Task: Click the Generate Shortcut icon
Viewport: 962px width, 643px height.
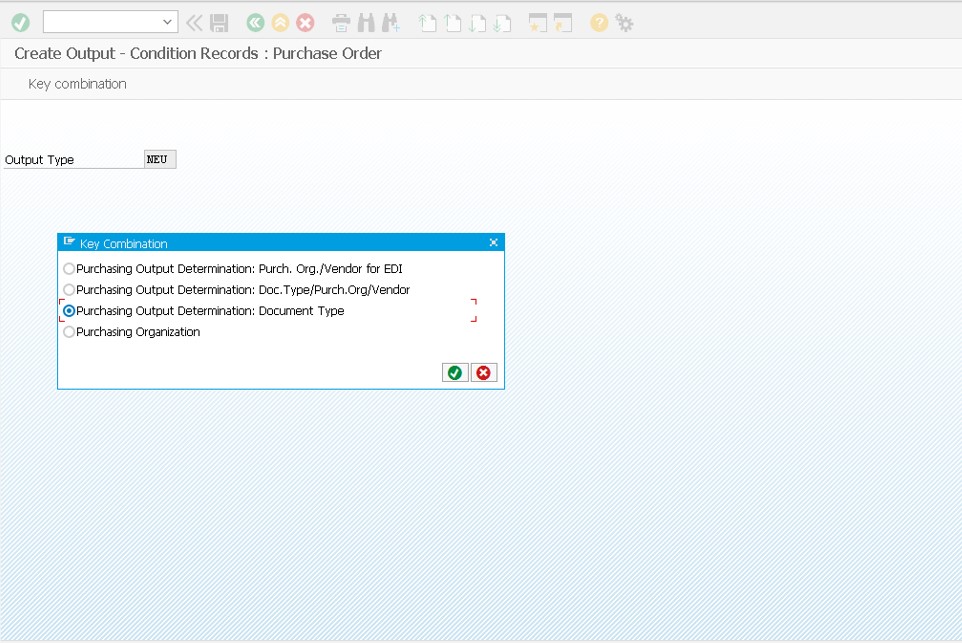Action: tap(563, 23)
